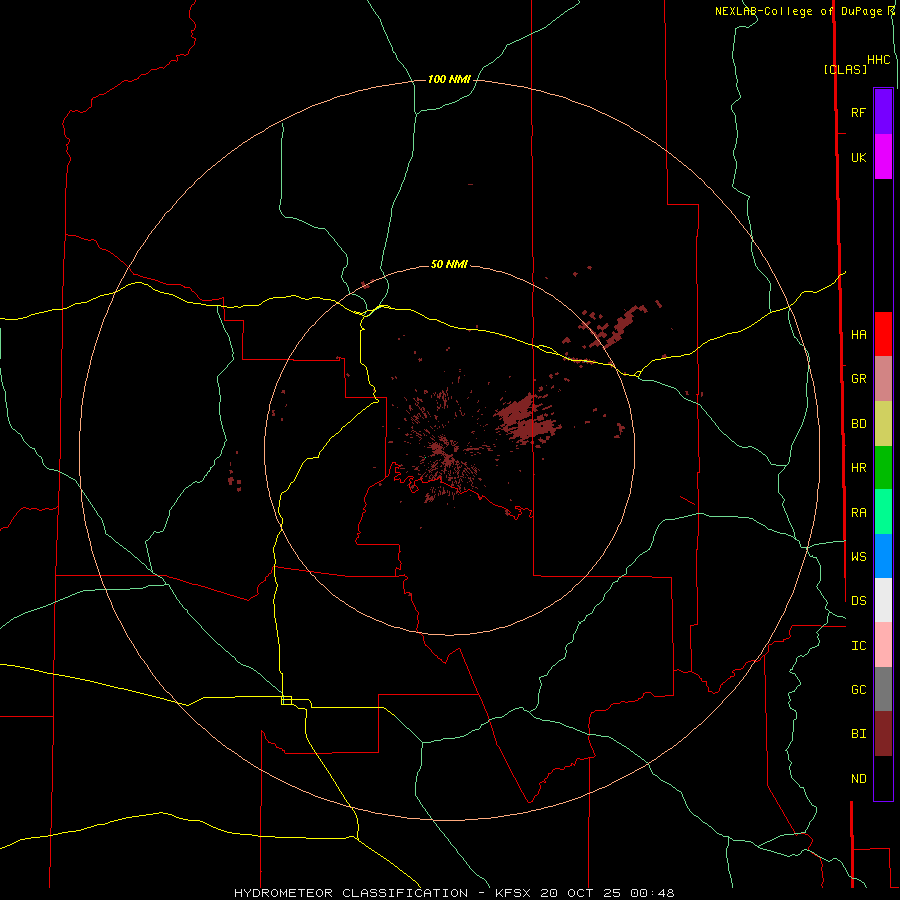Click the "UK" legend label
This screenshot has height=900, width=900.
coord(858,158)
